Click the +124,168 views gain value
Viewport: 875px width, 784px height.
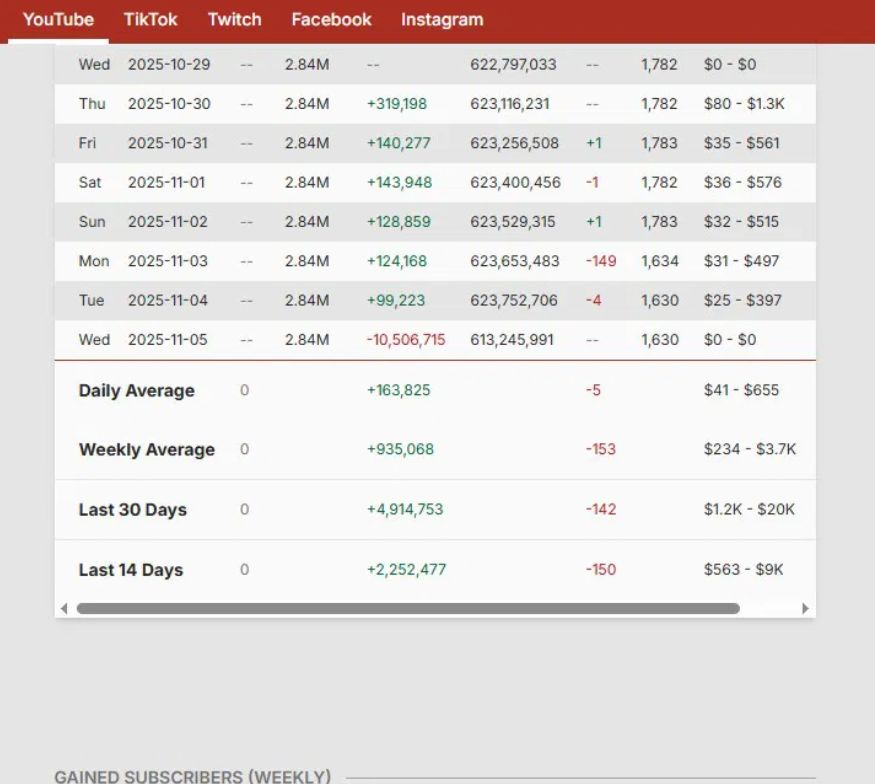coord(397,261)
